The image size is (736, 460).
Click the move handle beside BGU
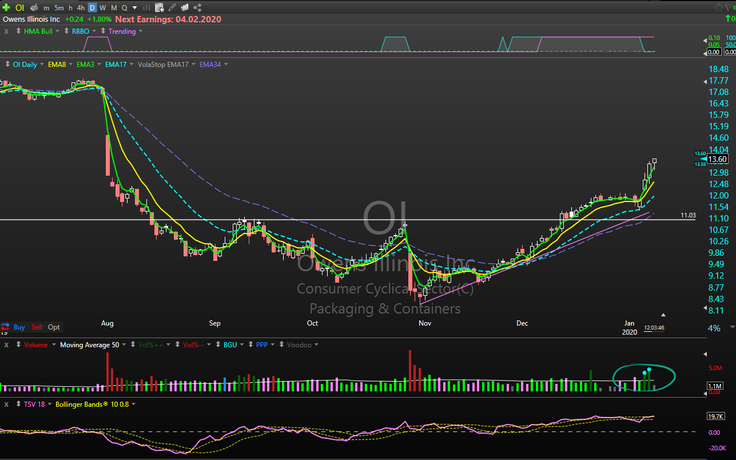click(218, 345)
